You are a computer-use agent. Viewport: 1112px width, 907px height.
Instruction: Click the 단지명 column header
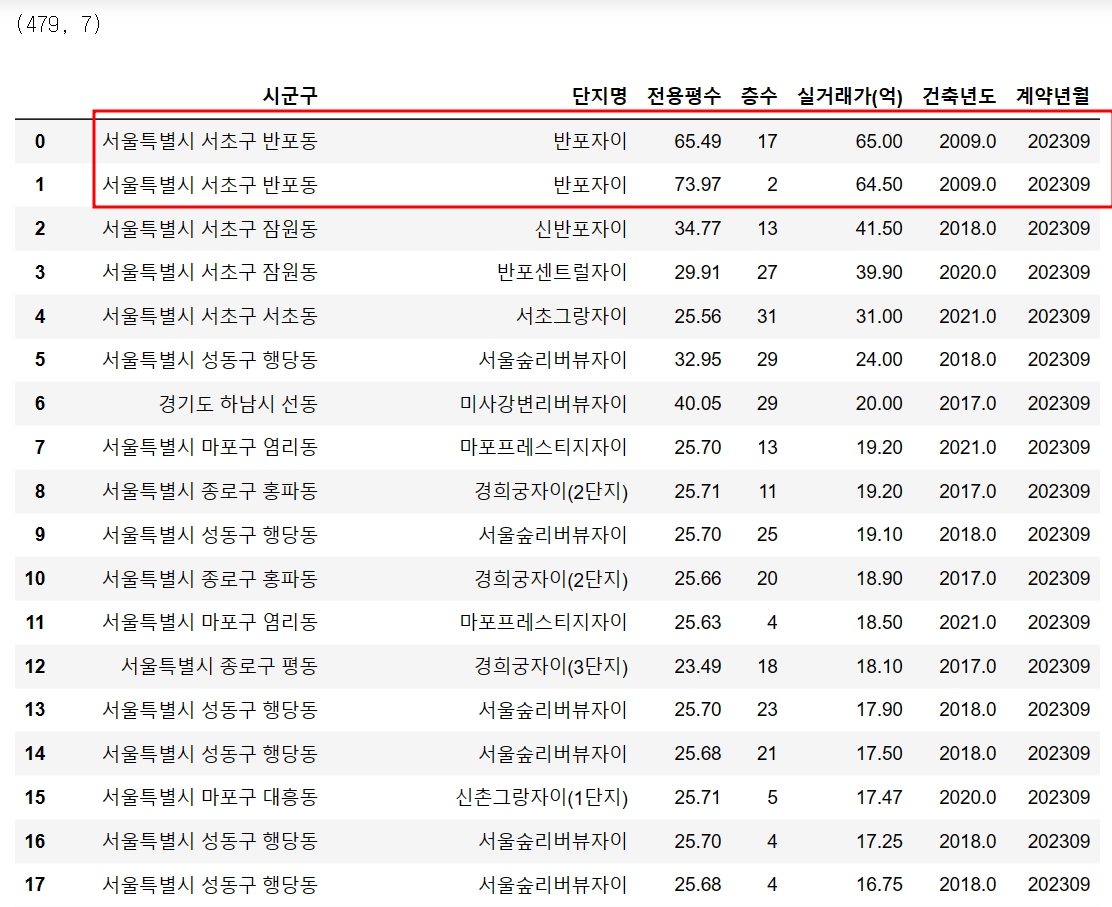599,96
